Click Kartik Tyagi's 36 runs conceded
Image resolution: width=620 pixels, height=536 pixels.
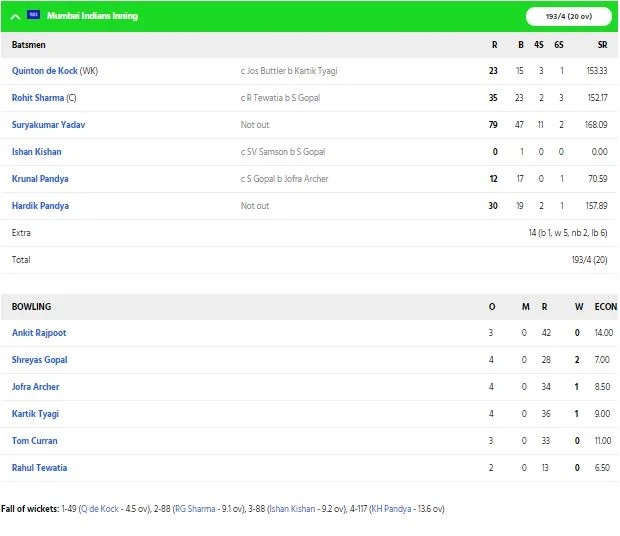(x=546, y=414)
